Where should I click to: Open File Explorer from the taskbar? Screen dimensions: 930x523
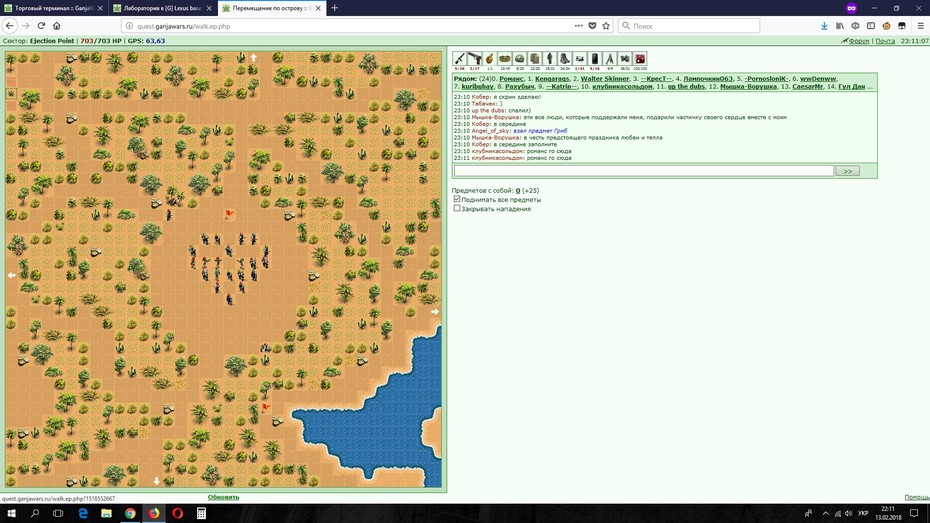[x=106, y=514]
